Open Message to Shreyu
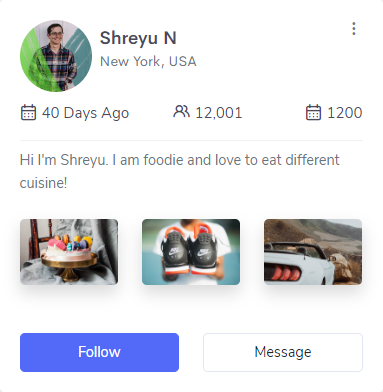Image resolution: width=383 pixels, height=392 pixels. [x=283, y=352]
